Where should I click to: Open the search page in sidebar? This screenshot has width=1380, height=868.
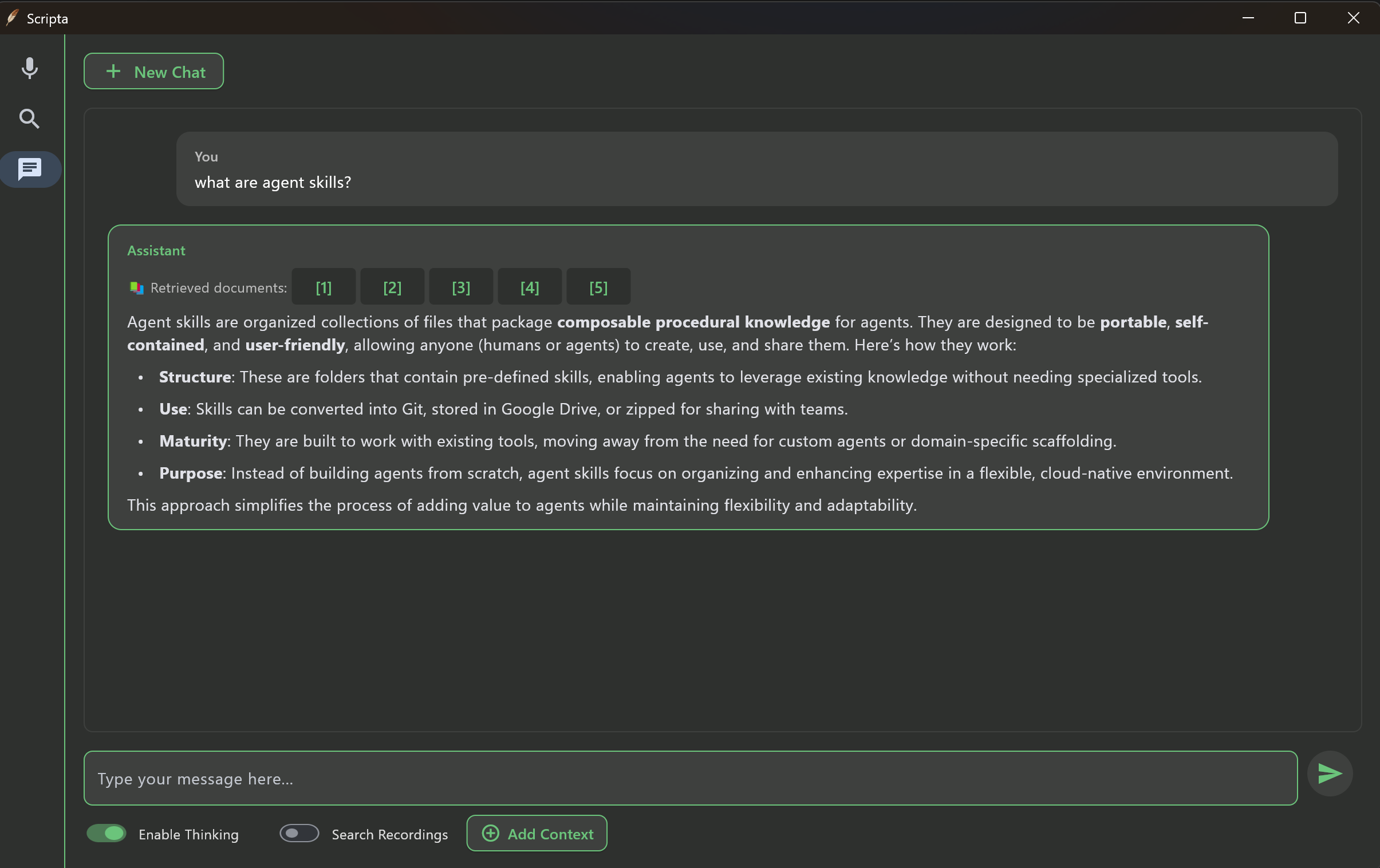coord(29,119)
